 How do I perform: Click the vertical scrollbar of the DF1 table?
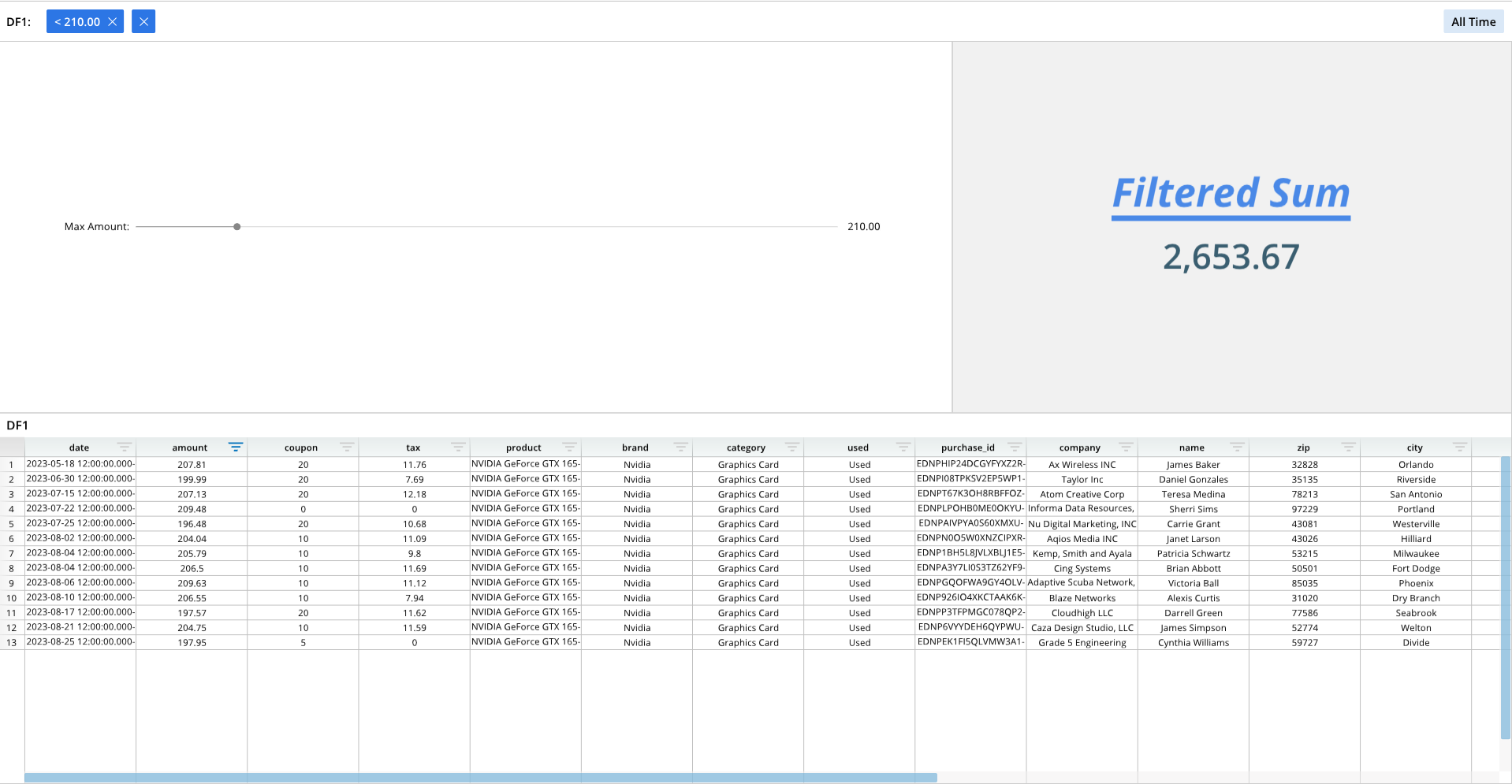point(1506,597)
